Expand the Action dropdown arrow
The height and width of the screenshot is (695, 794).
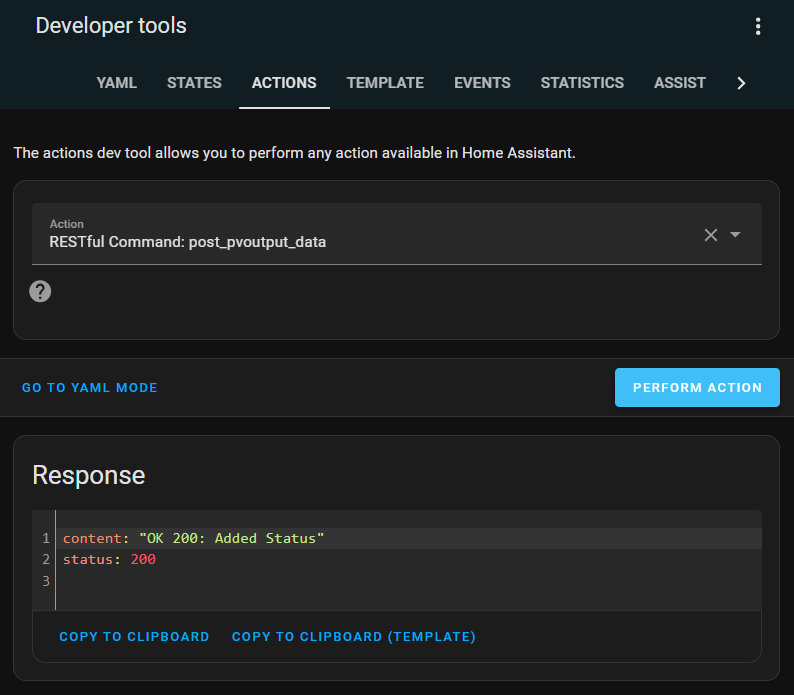(736, 235)
